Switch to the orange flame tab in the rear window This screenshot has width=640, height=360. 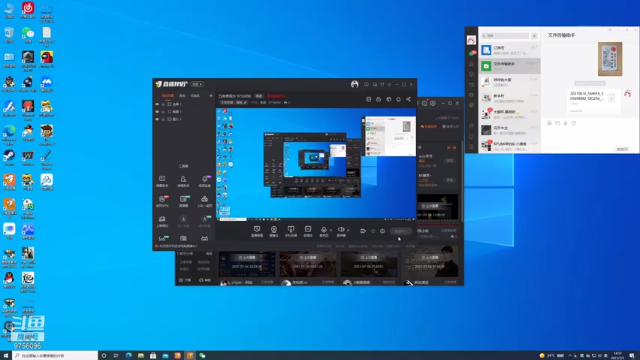429,127
